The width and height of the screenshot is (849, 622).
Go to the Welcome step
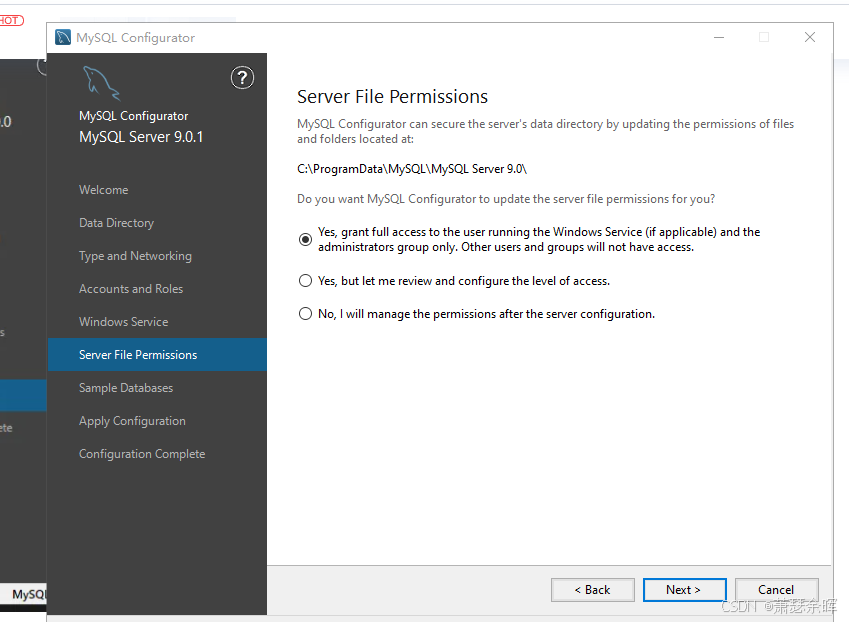tap(104, 190)
